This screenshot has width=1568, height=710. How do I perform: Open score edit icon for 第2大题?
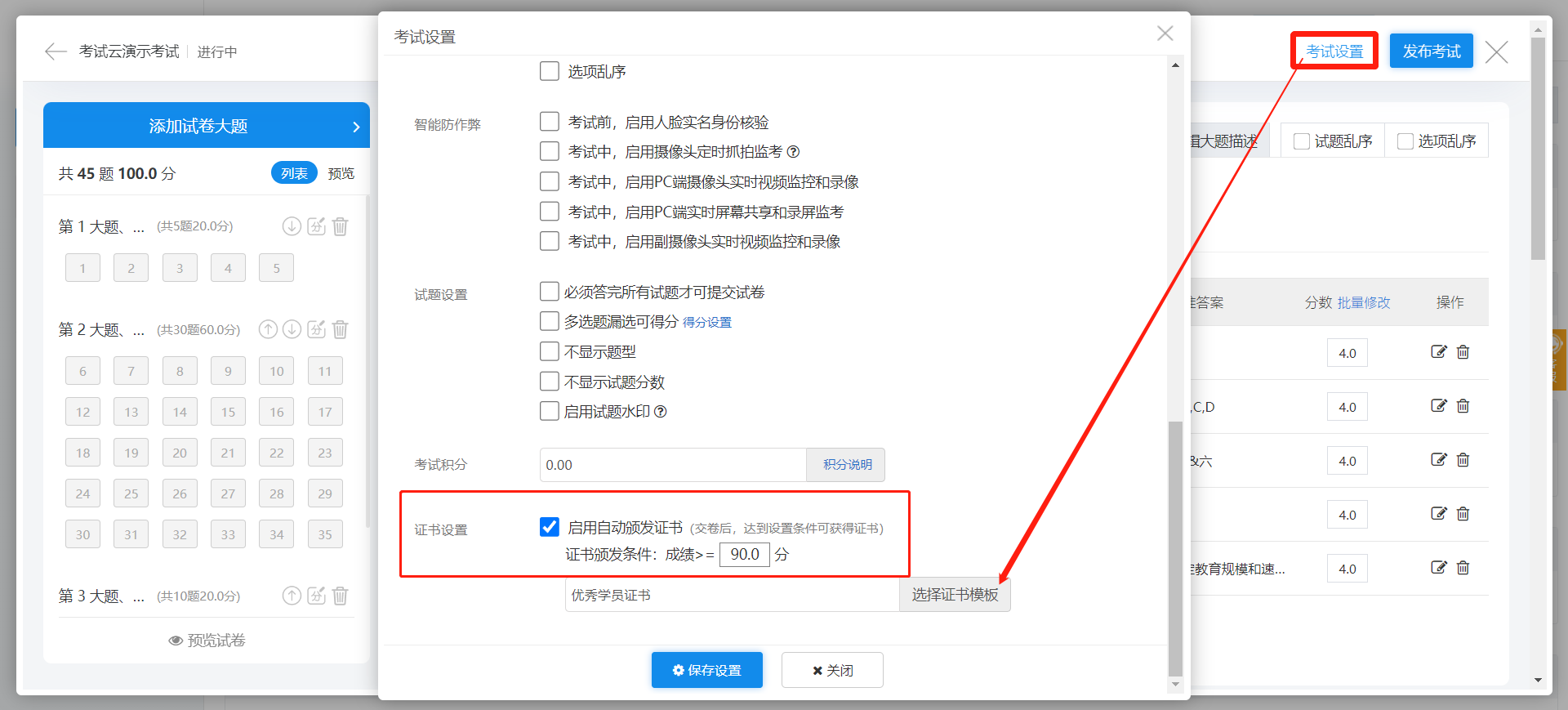(316, 329)
